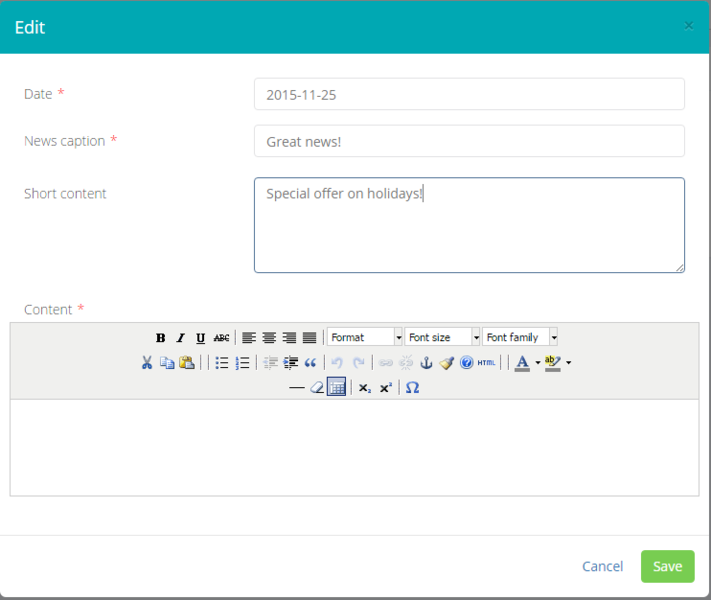Open the text color picker arrow
This screenshot has height=600, width=711.
point(537,363)
